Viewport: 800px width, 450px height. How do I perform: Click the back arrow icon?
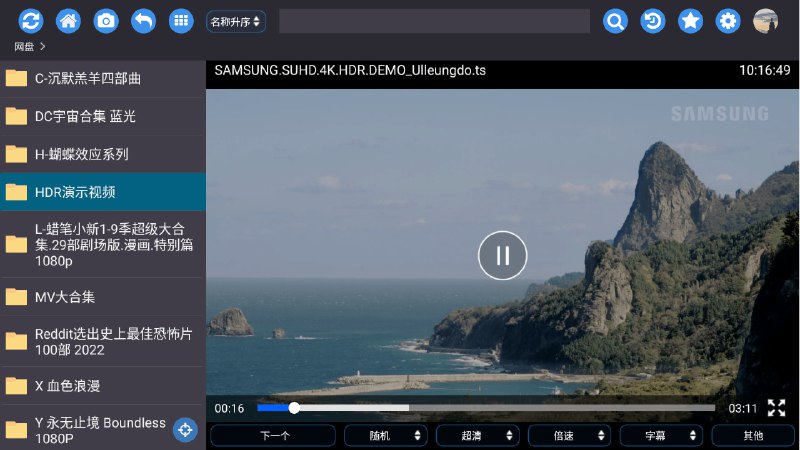[143, 21]
